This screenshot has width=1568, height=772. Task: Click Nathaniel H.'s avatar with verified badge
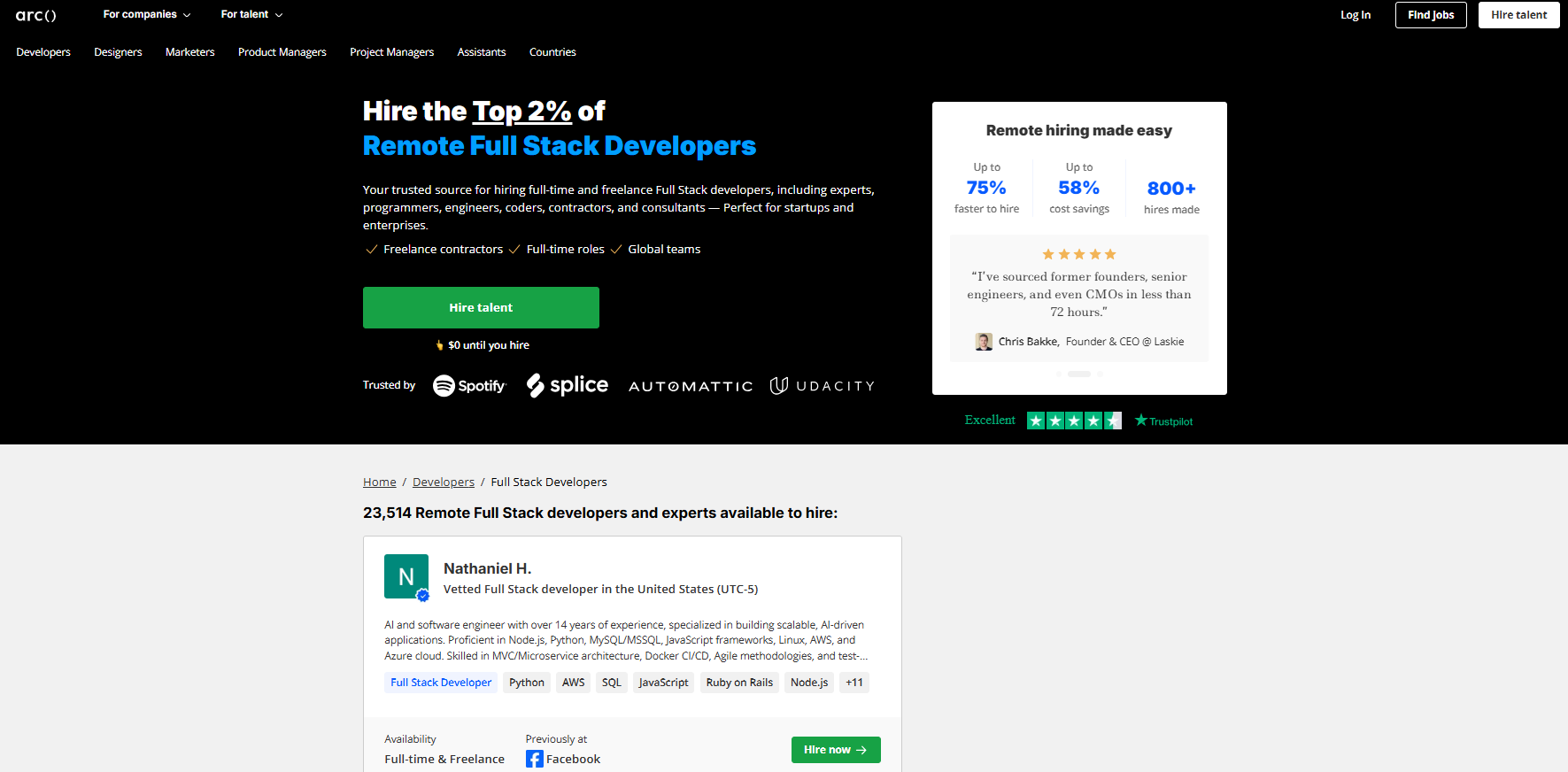pyautogui.click(x=406, y=576)
